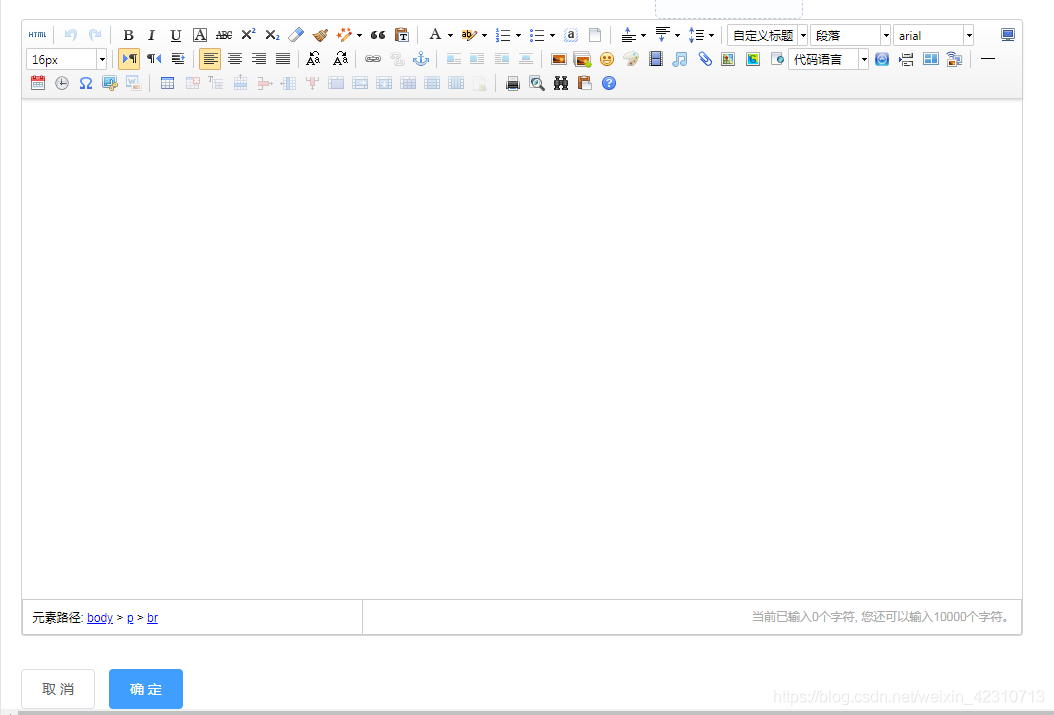Open the 代码语言 code language dropdown
Screen dimensions: 1054x715
828,59
